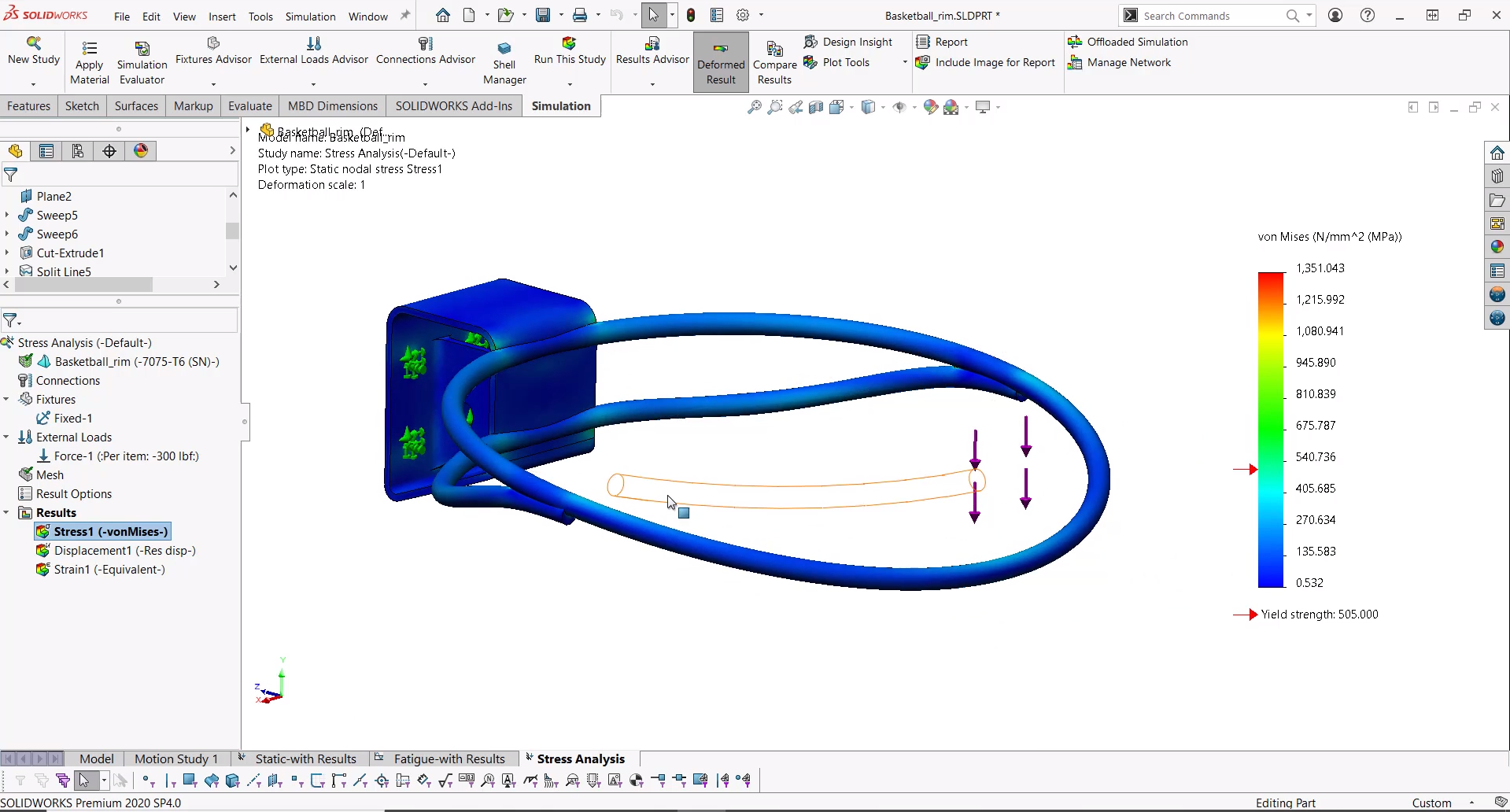1510x812 pixels.
Task: Click the von Mises color legend bar
Action: 1271,429
